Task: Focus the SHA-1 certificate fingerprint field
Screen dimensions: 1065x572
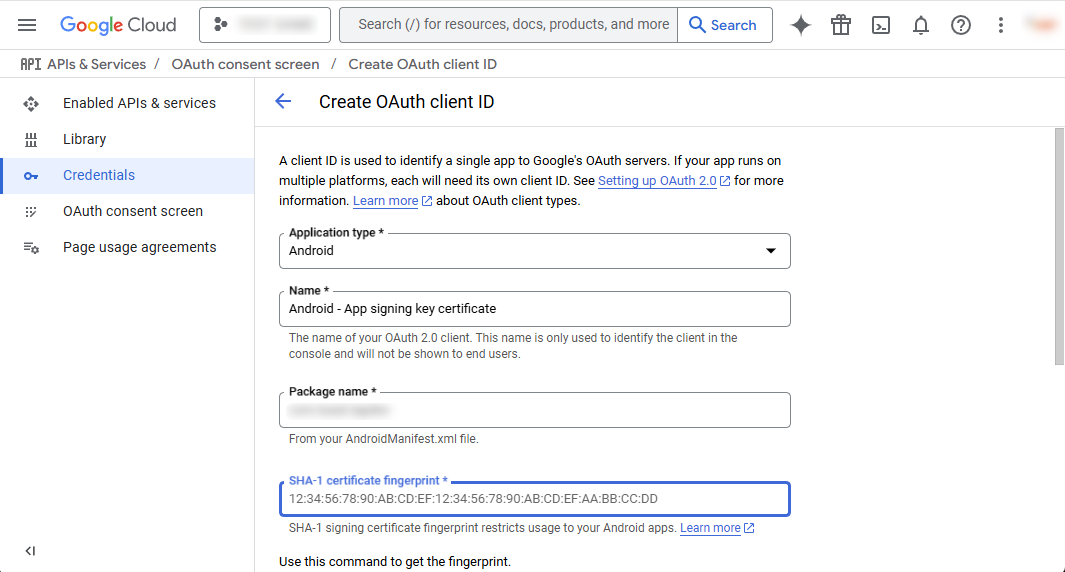Action: pyautogui.click(x=535, y=499)
